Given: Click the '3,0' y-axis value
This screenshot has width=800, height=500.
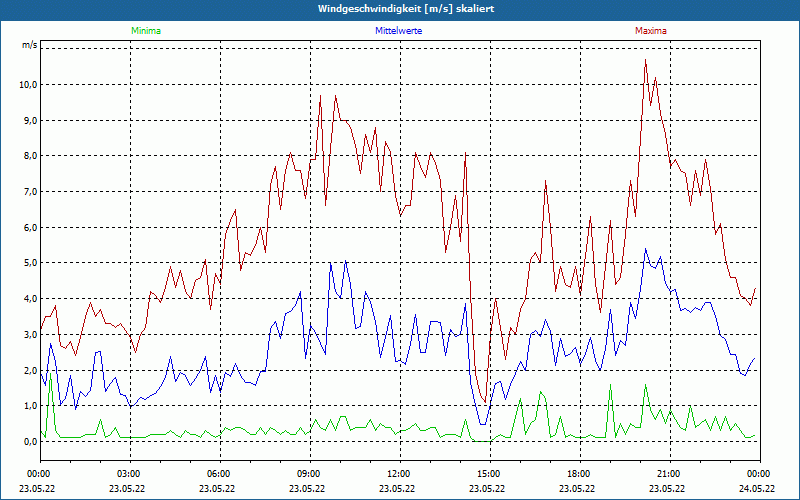Looking at the screenshot, I should coord(31,335).
